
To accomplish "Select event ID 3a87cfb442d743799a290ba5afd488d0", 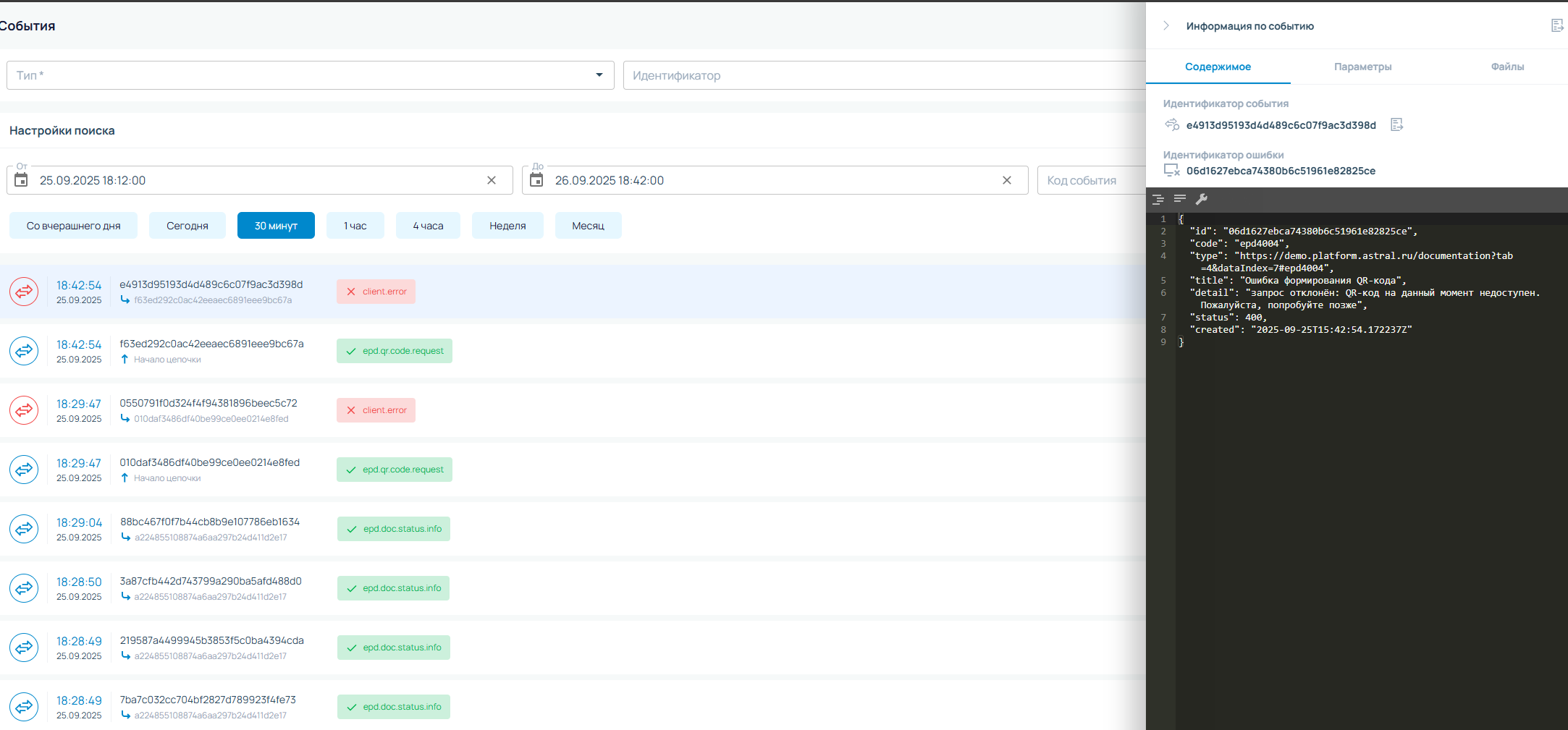I will pyautogui.click(x=211, y=581).
